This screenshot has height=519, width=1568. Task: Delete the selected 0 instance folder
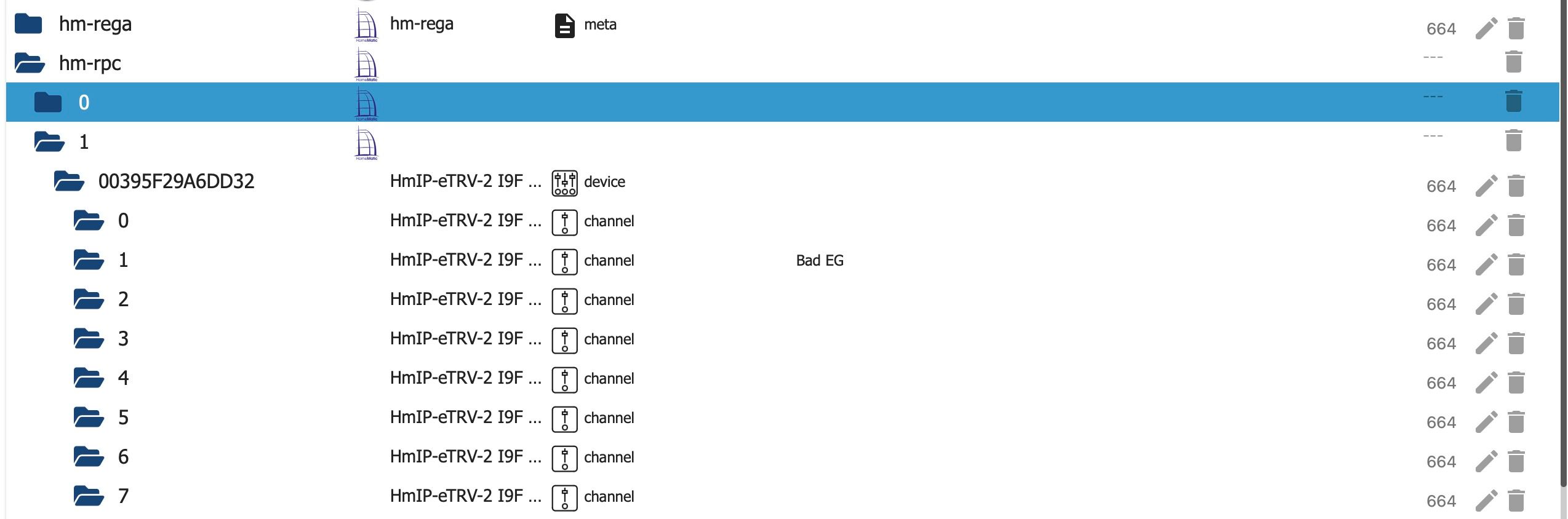(x=1513, y=101)
